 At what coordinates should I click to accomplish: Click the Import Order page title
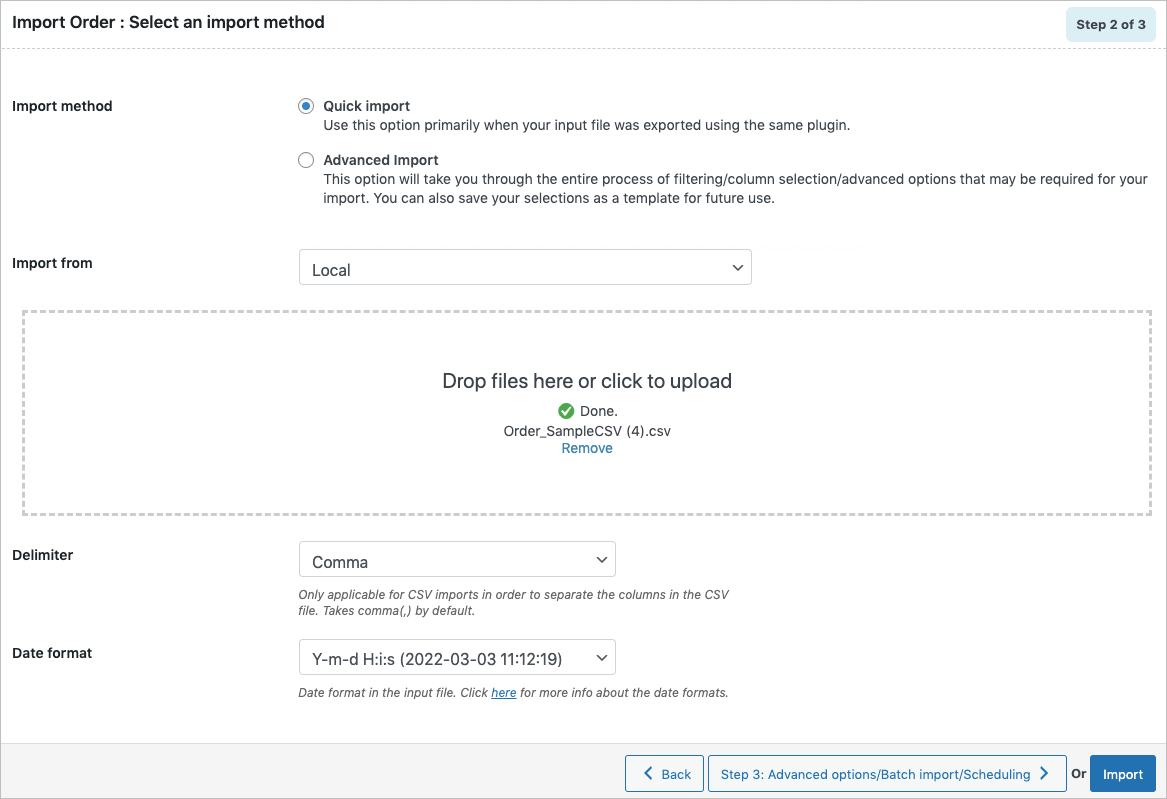tap(167, 21)
